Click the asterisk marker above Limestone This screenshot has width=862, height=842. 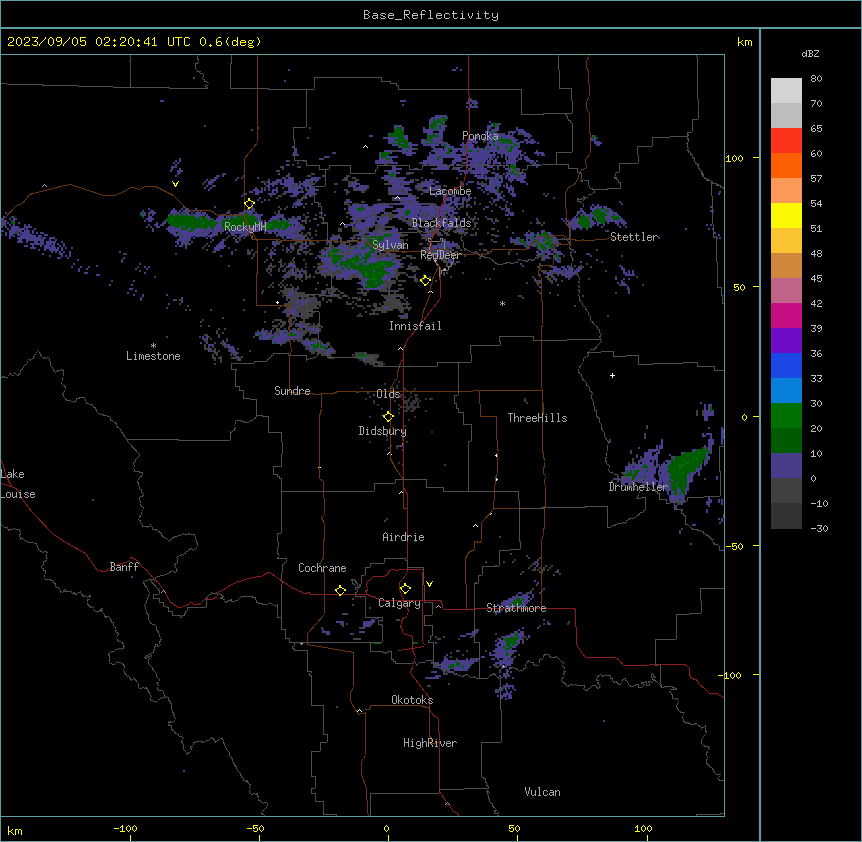click(x=153, y=346)
